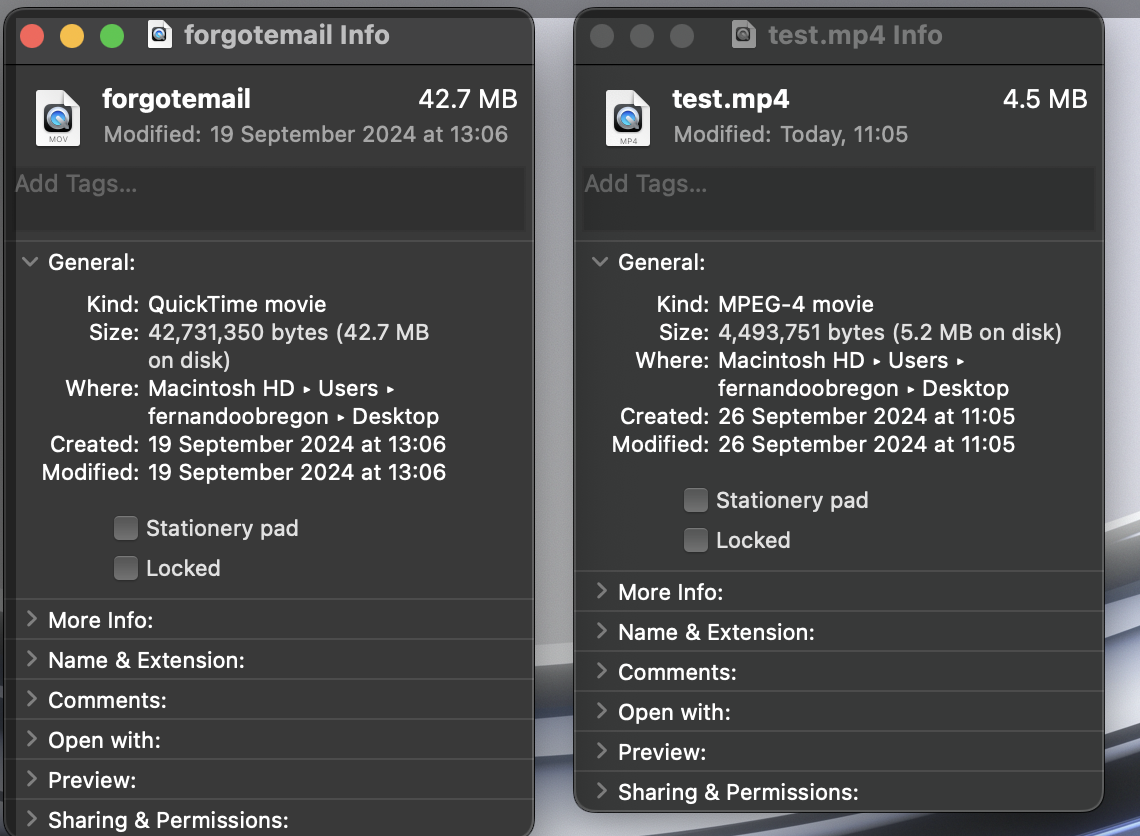
Task: Enable Stationery pad for forgotemail
Action: (126, 528)
